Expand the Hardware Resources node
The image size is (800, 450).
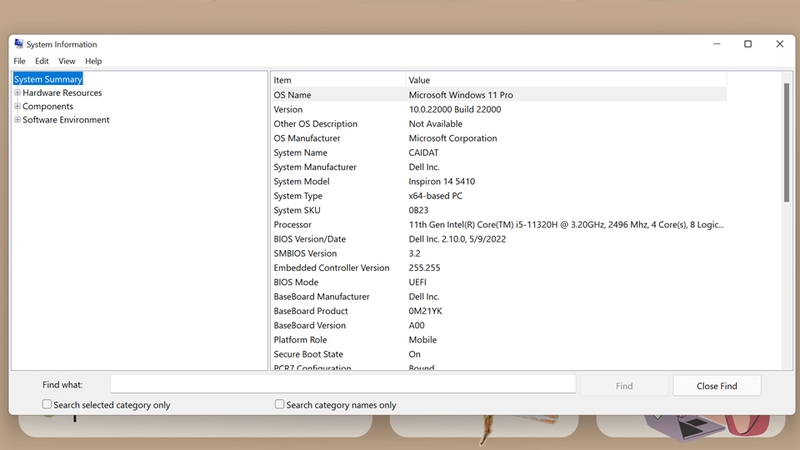pyautogui.click(x=17, y=93)
